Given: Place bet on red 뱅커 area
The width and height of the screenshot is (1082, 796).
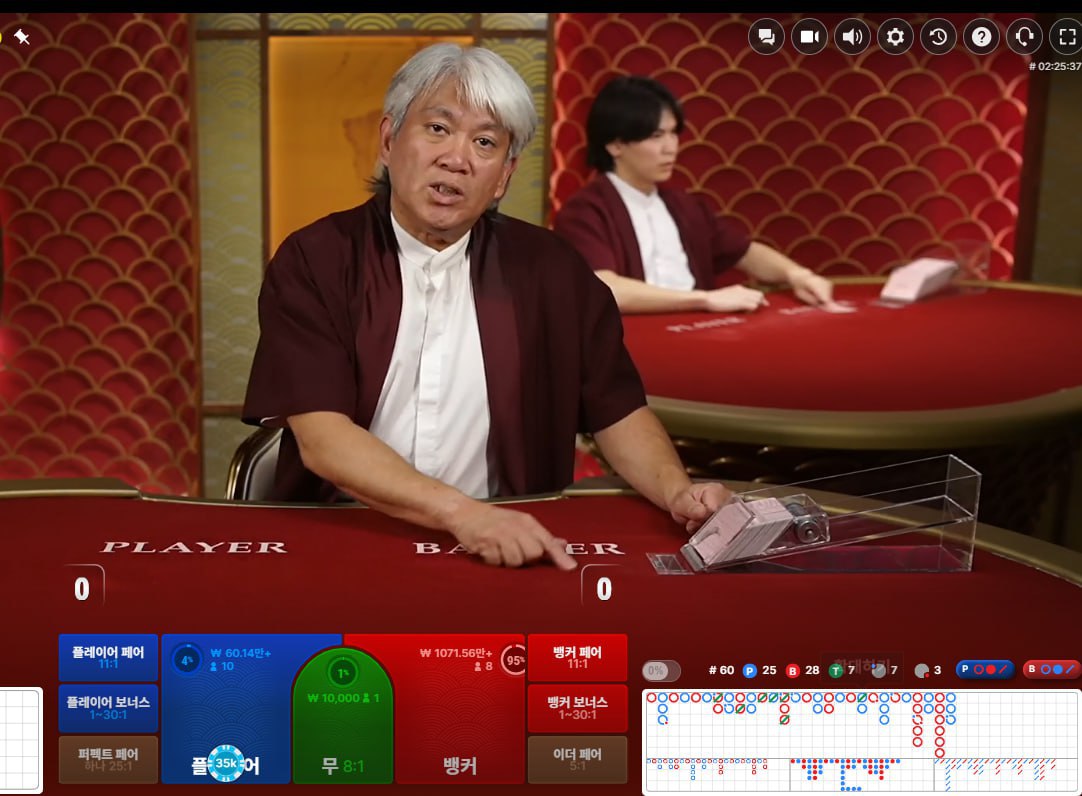Looking at the screenshot, I should pyautogui.click(x=460, y=710).
